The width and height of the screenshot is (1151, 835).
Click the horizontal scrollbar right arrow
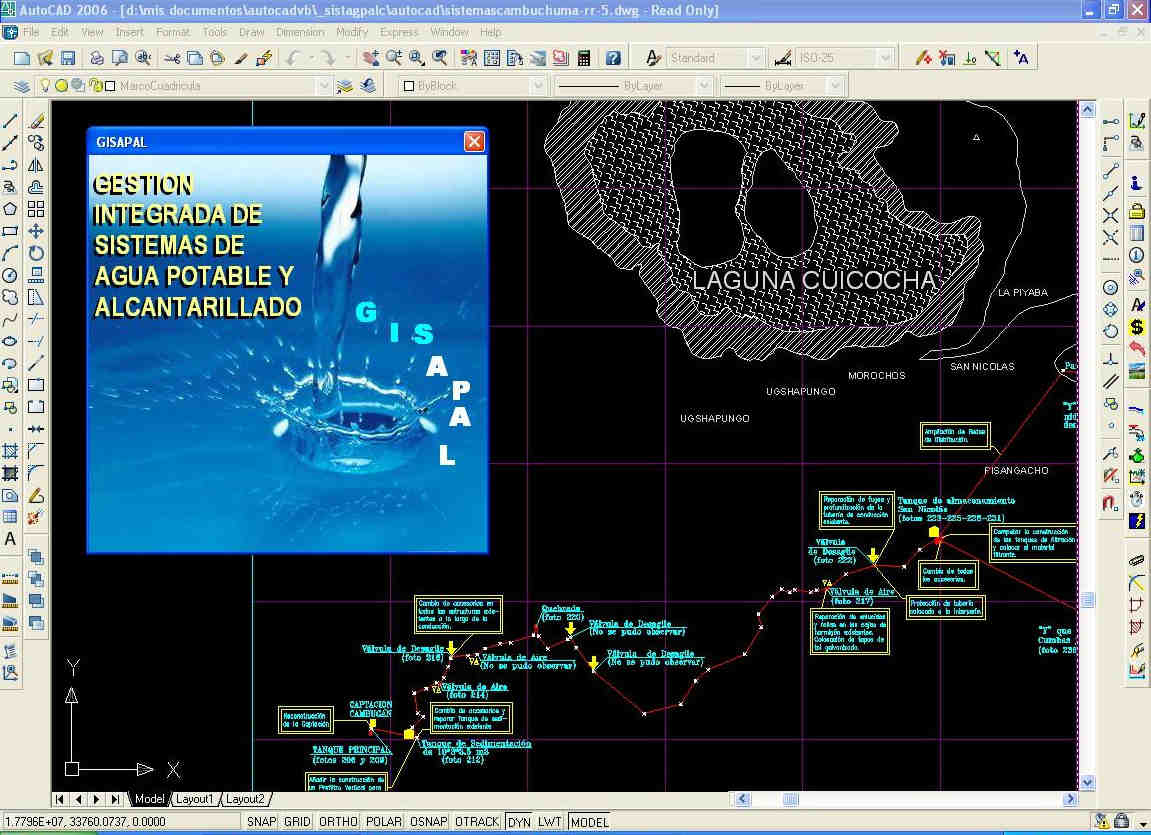1069,799
